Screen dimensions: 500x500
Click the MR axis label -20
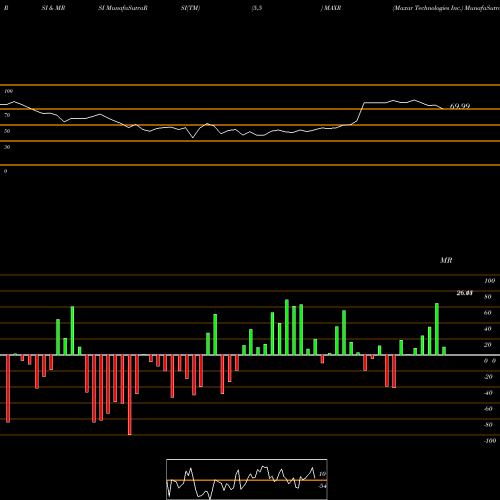(x=488, y=377)
